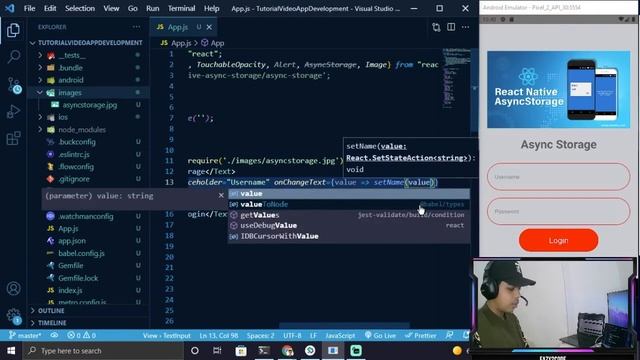This screenshot has width=640, height=360.
Task: Click the master branch status bar item
Action: pos(24,336)
